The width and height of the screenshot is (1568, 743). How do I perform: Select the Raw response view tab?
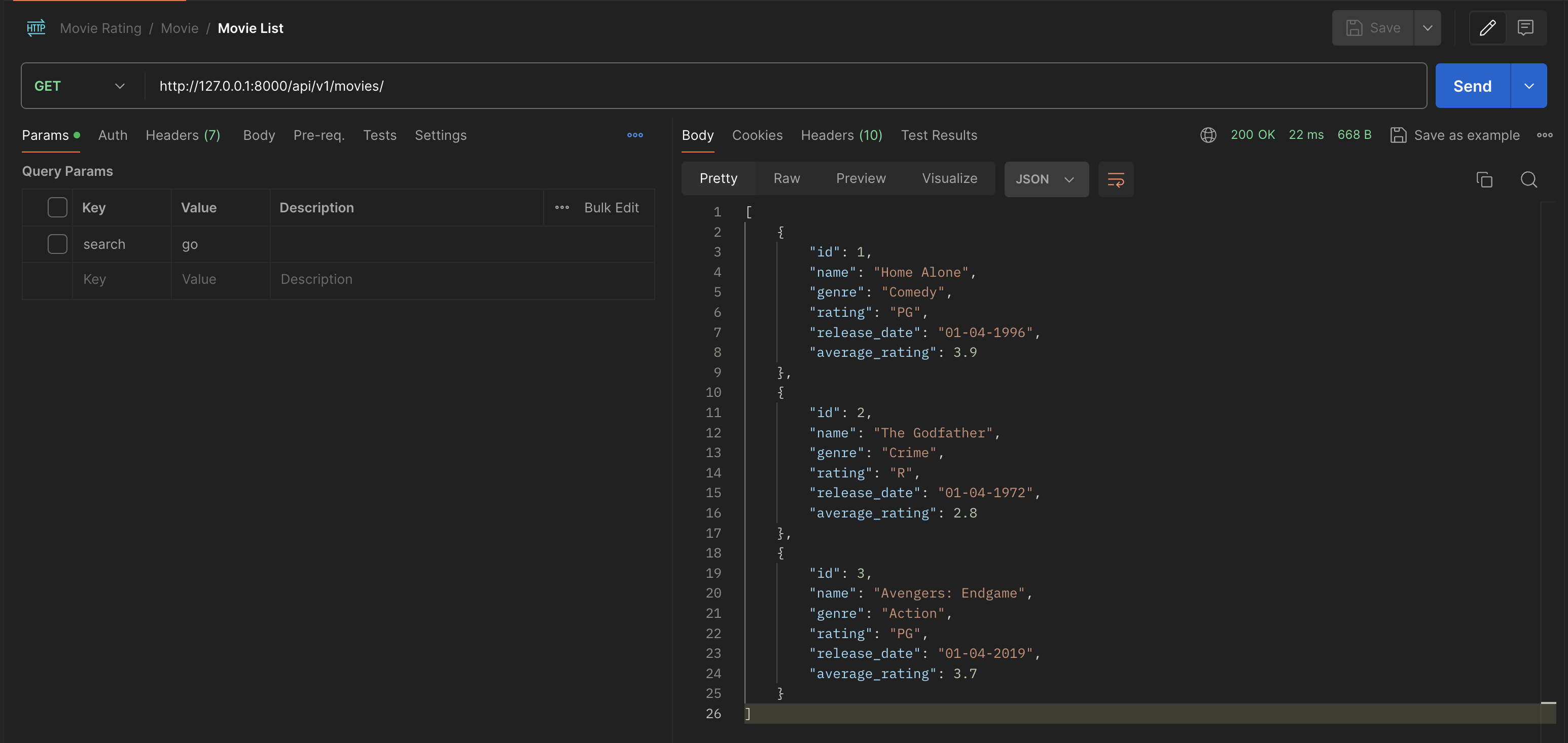tap(787, 178)
